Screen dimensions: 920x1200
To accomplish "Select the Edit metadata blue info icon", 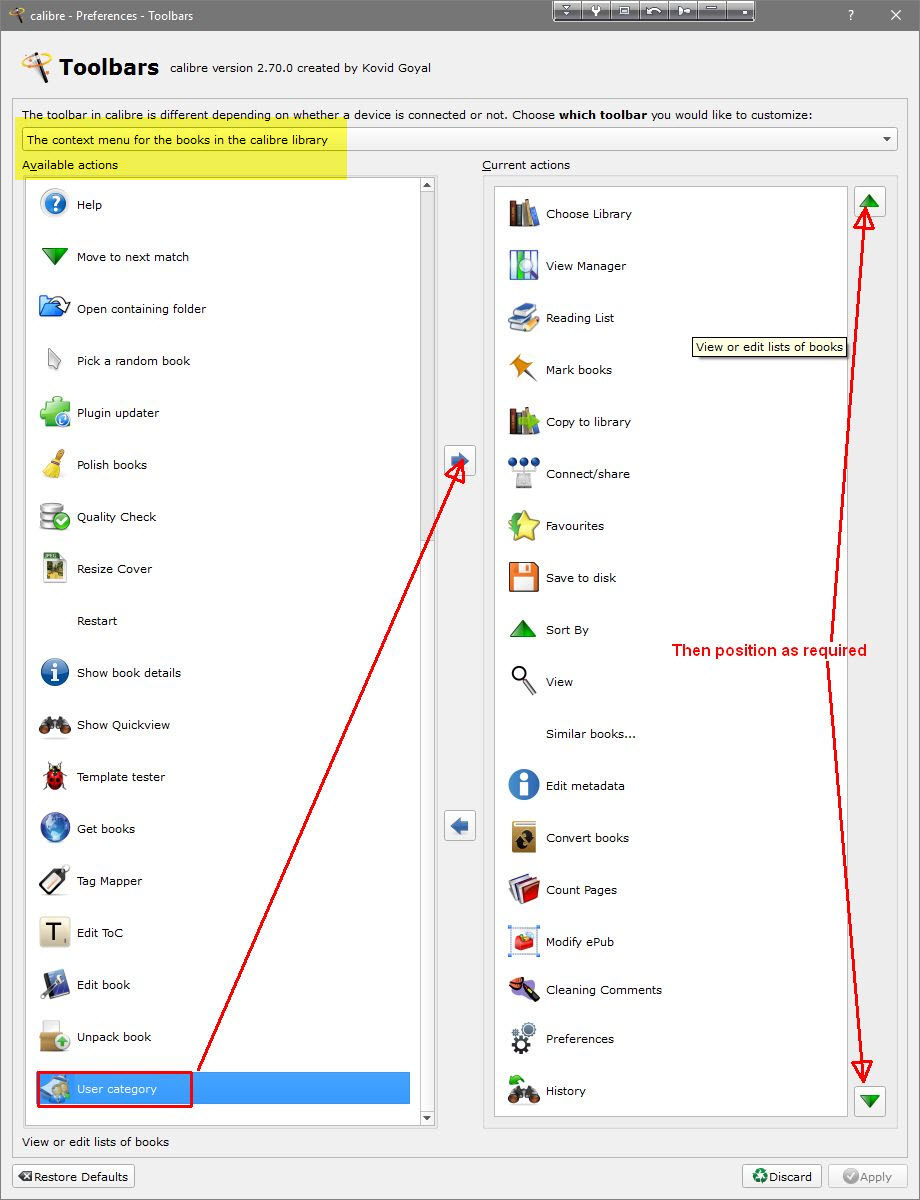I will pos(523,785).
